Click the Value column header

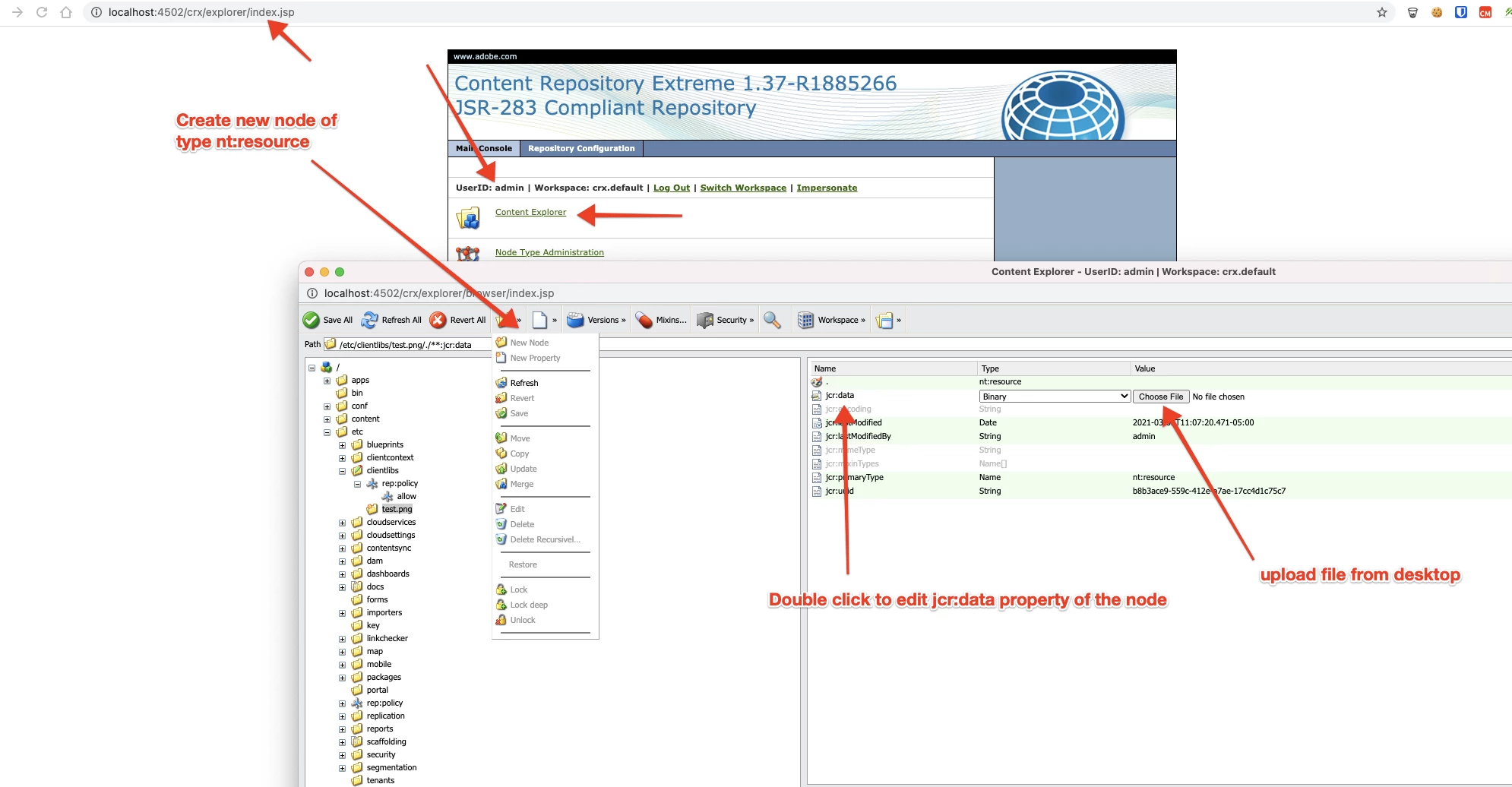click(x=1321, y=368)
